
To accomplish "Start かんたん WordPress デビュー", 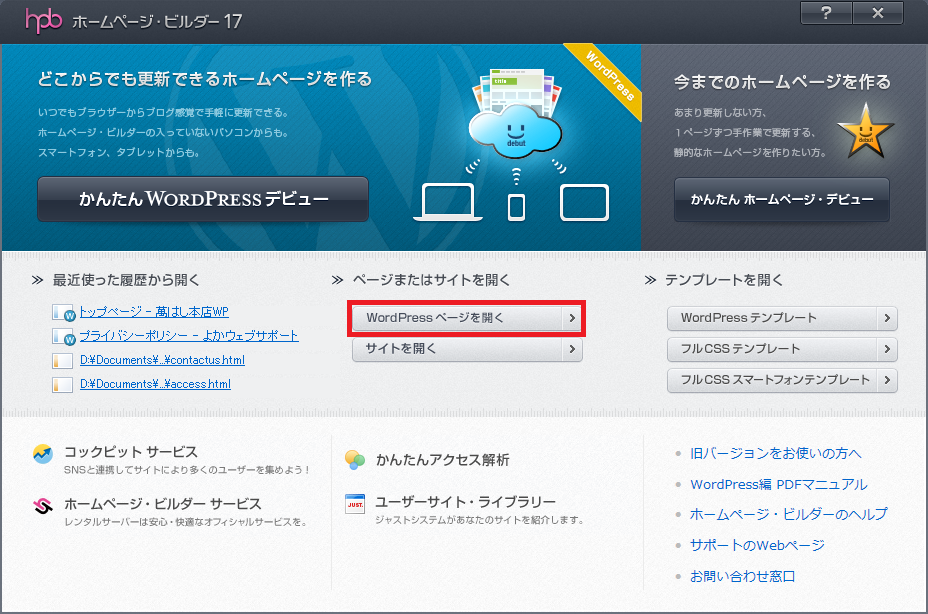I will (203, 199).
